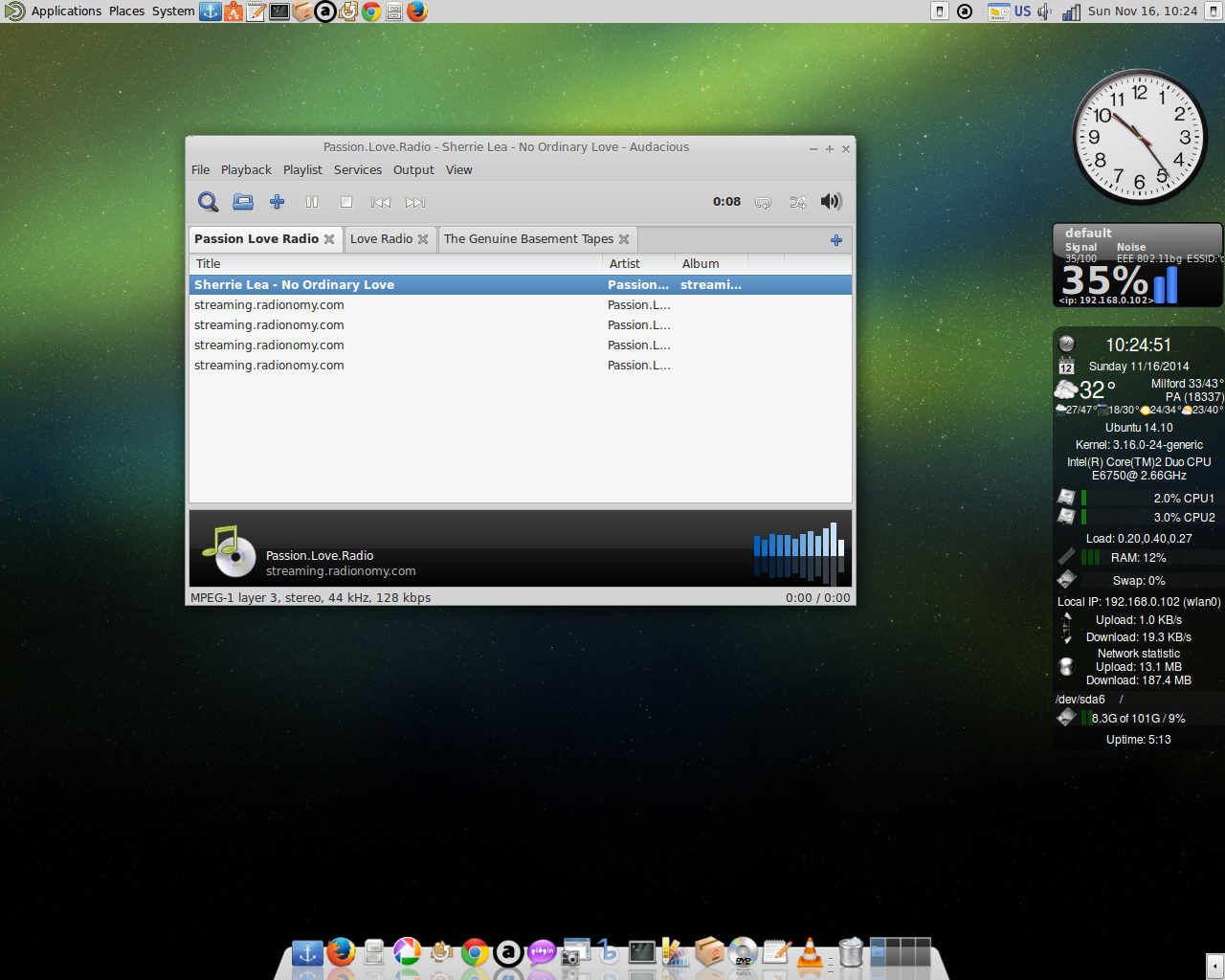Open Picasa from the bottom dock
1225x980 pixels.
click(x=408, y=952)
